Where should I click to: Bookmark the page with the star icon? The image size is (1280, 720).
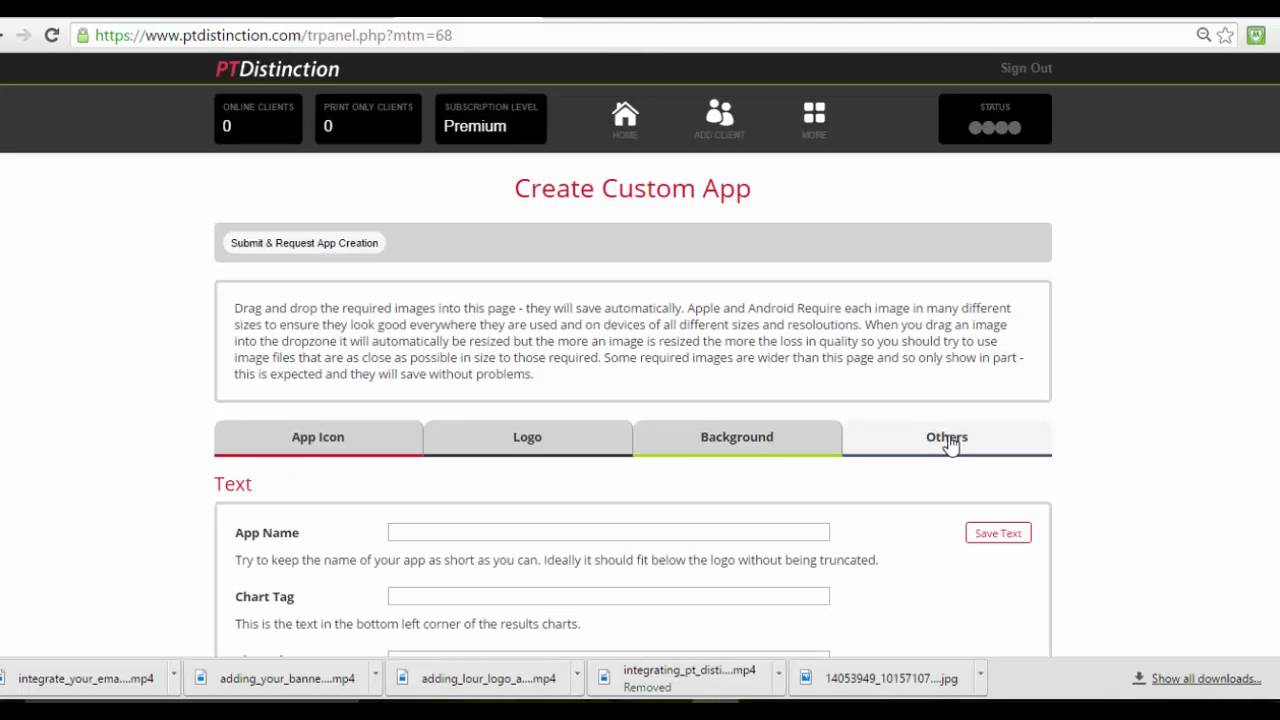(x=1225, y=35)
